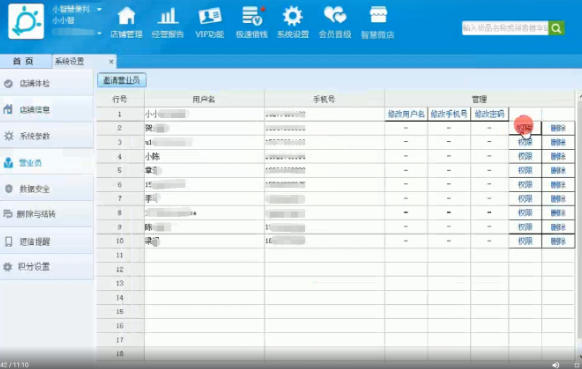
Task: Click 删除 for user 小陈 row 4
Action: click(x=558, y=156)
